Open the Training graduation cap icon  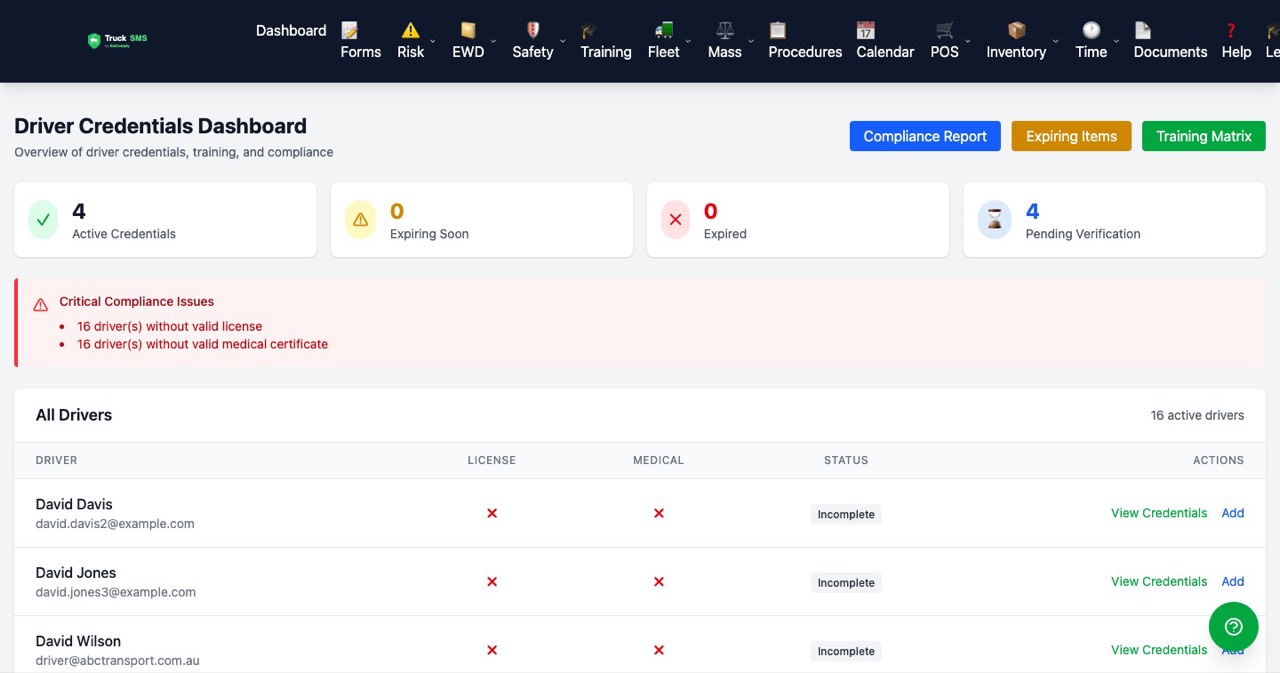point(589,30)
